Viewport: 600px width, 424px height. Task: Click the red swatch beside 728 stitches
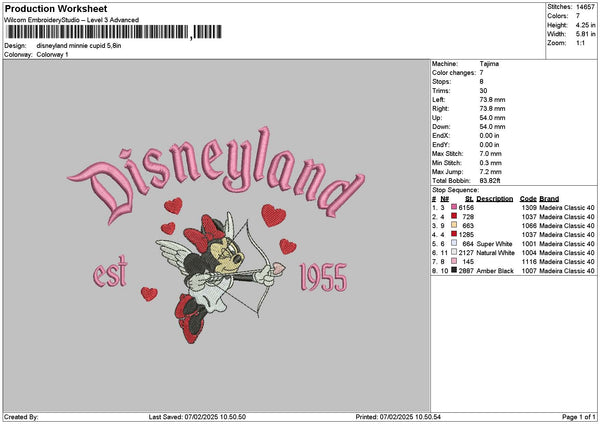454,216
